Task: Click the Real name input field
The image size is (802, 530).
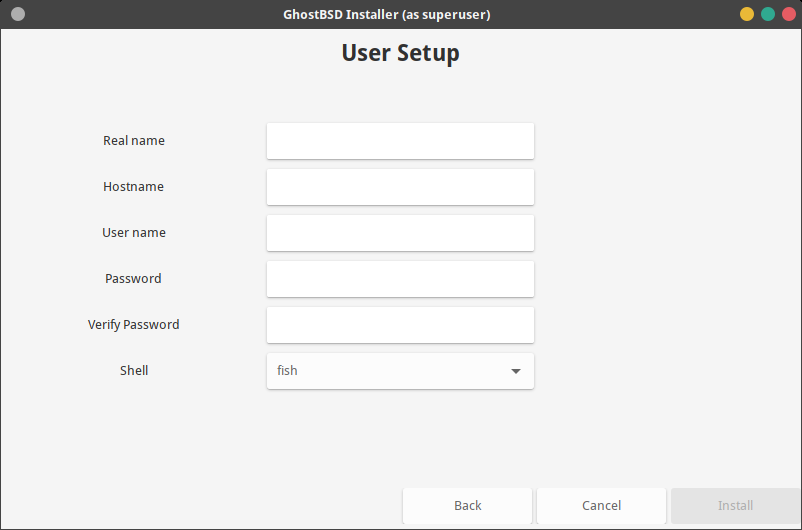Action: [400, 141]
